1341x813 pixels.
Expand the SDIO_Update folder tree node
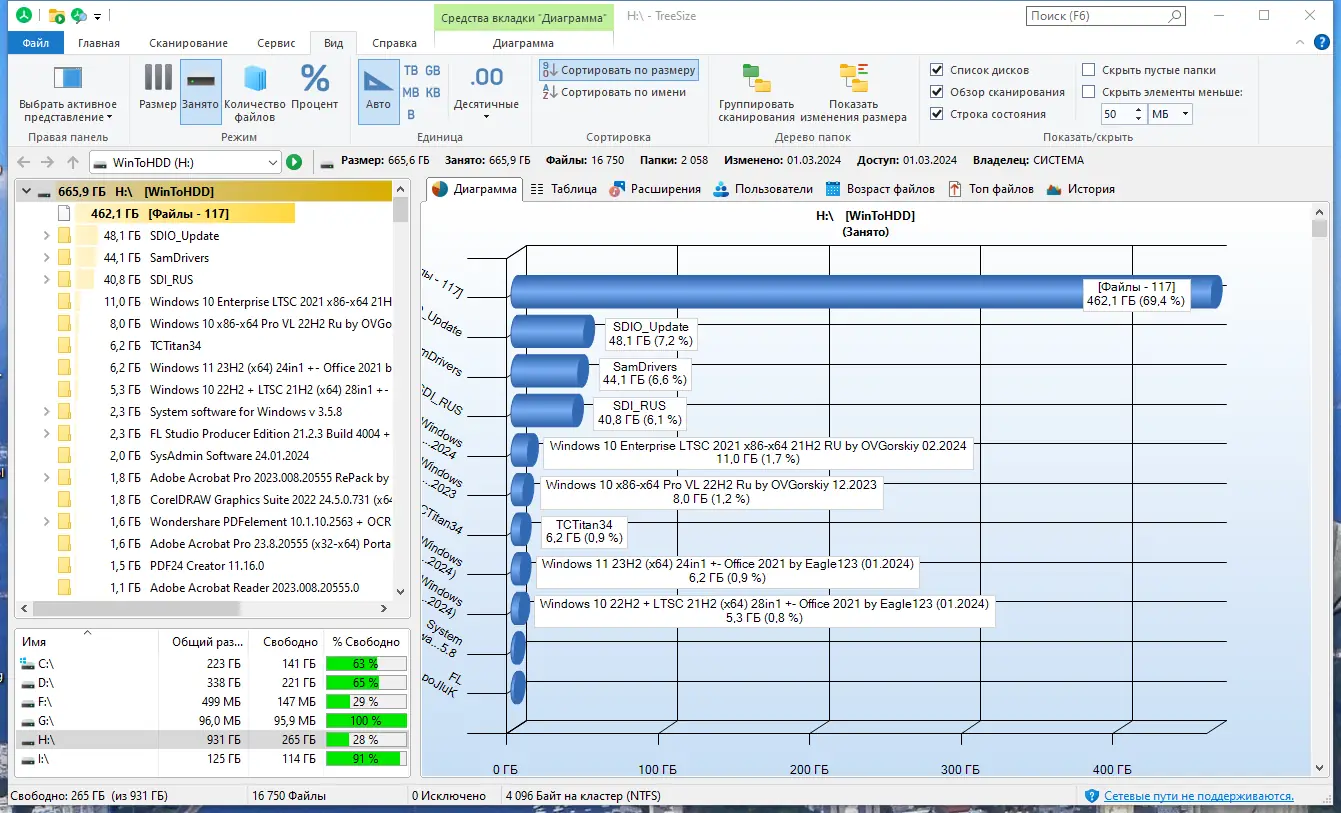click(x=46, y=236)
